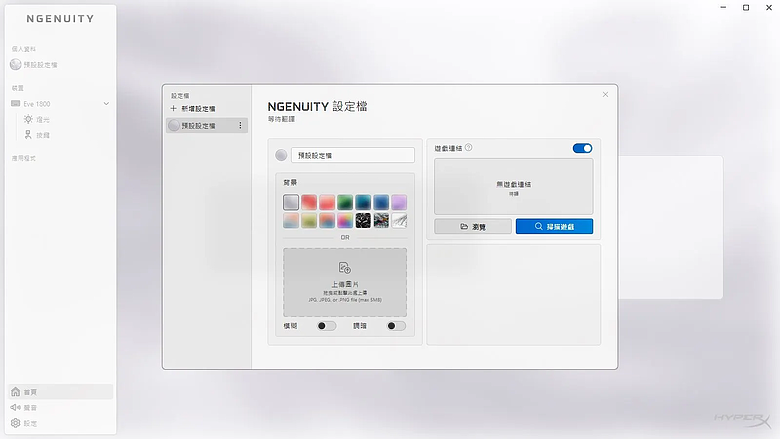The height and width of the screenshot is (439, 780).
Task: Toggle the blur switch under upload area
Action: point(326,326)
